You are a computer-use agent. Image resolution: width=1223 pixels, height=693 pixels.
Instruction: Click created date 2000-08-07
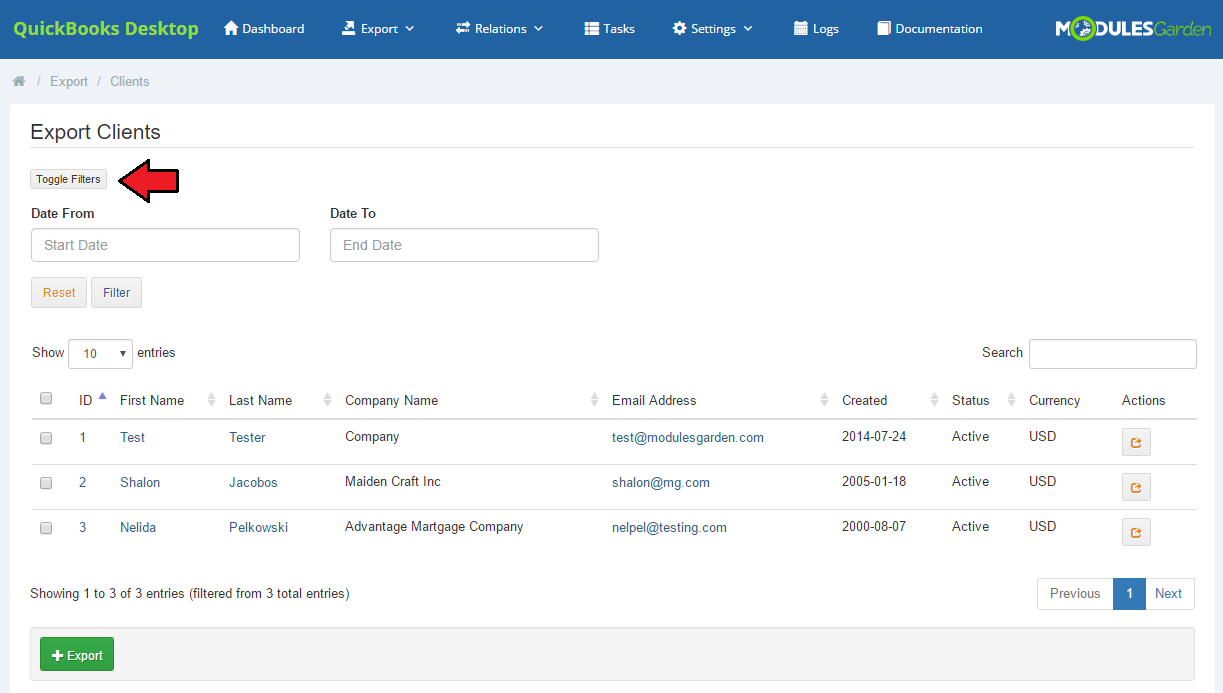[x=874, y=526]
